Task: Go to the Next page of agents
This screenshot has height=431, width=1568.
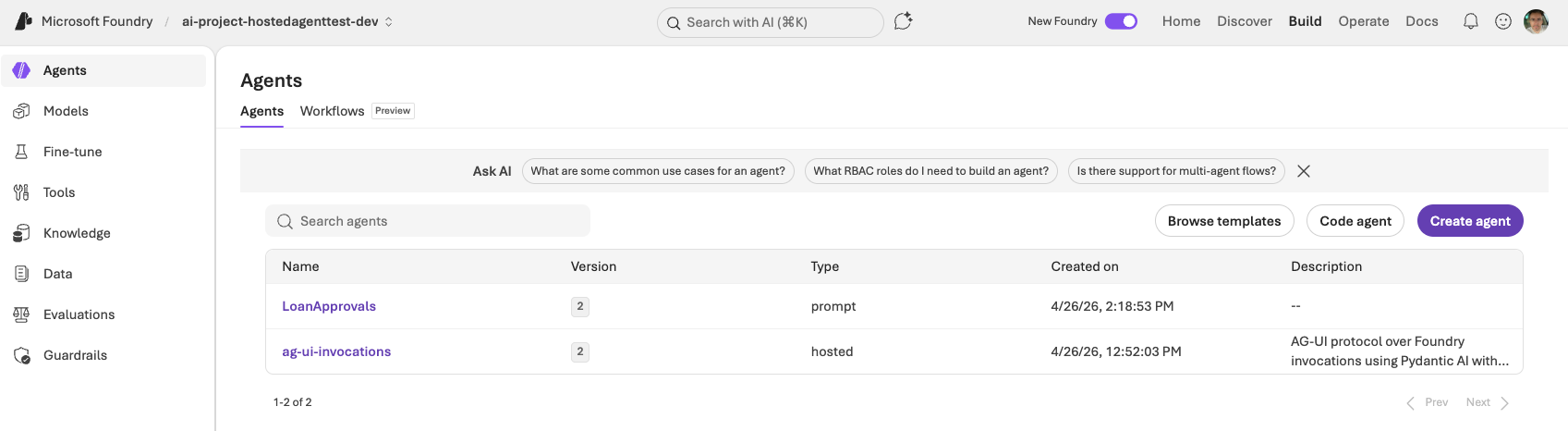Action: 1487,402
